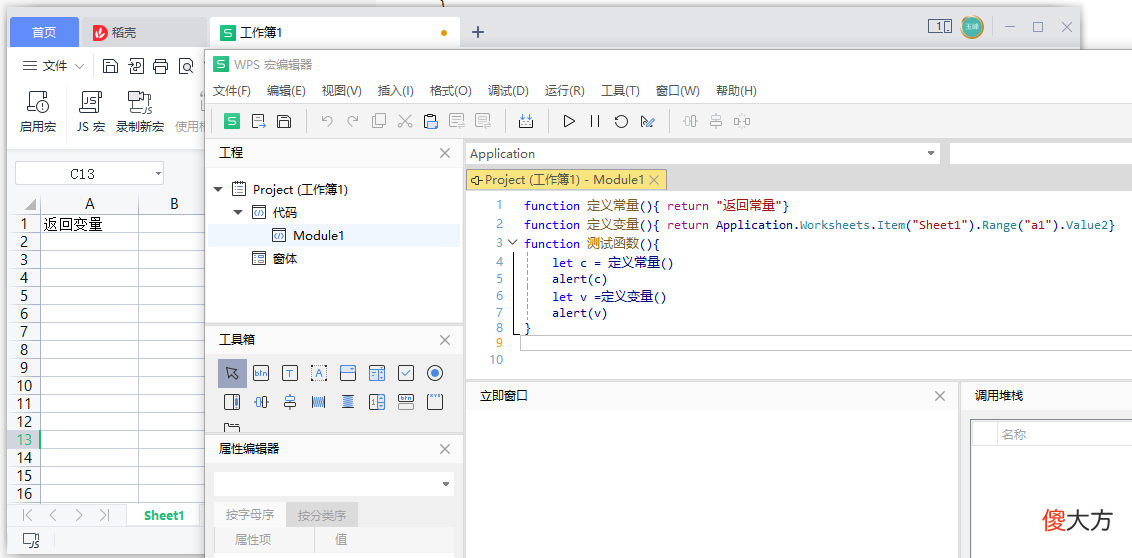The width and height of the screenshot is (1132, 558).
Task: Open a new tab with the plus button
Action: pyautogui.click(x=477, y=32)
